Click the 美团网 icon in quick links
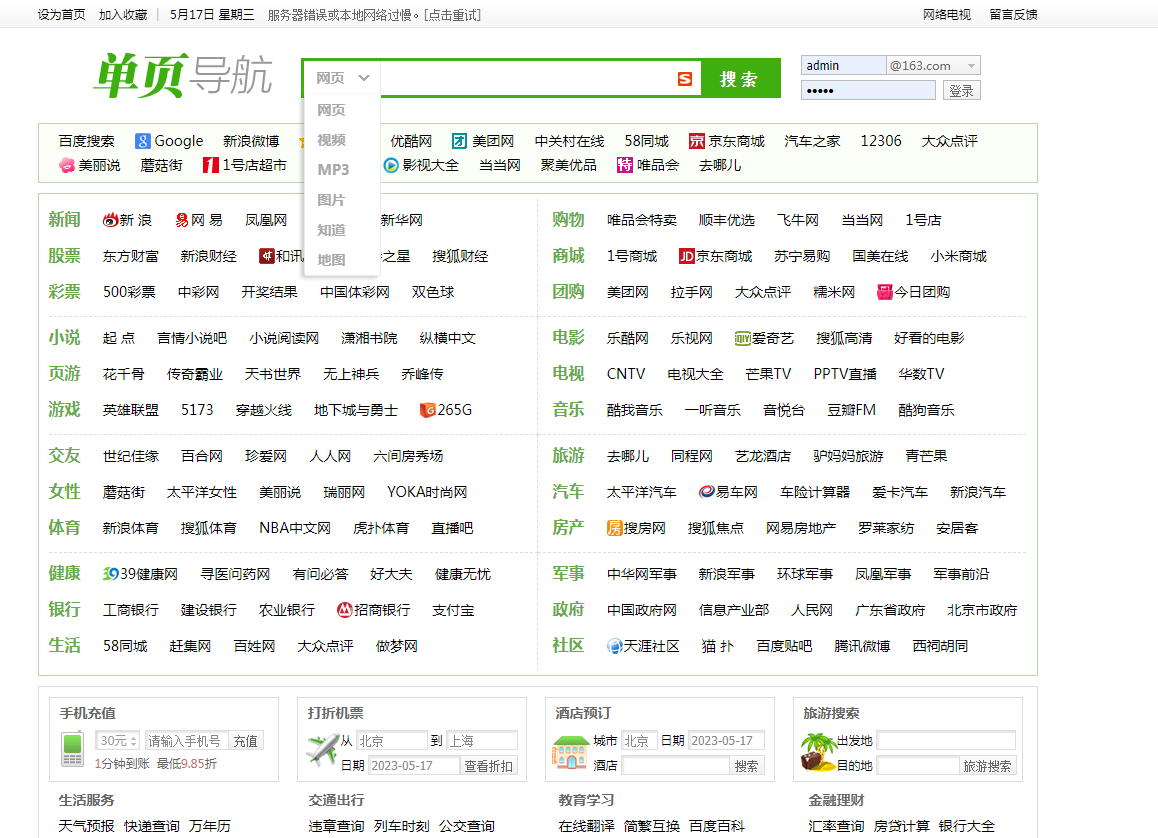1158x838 pixels. tap(459, 141)
